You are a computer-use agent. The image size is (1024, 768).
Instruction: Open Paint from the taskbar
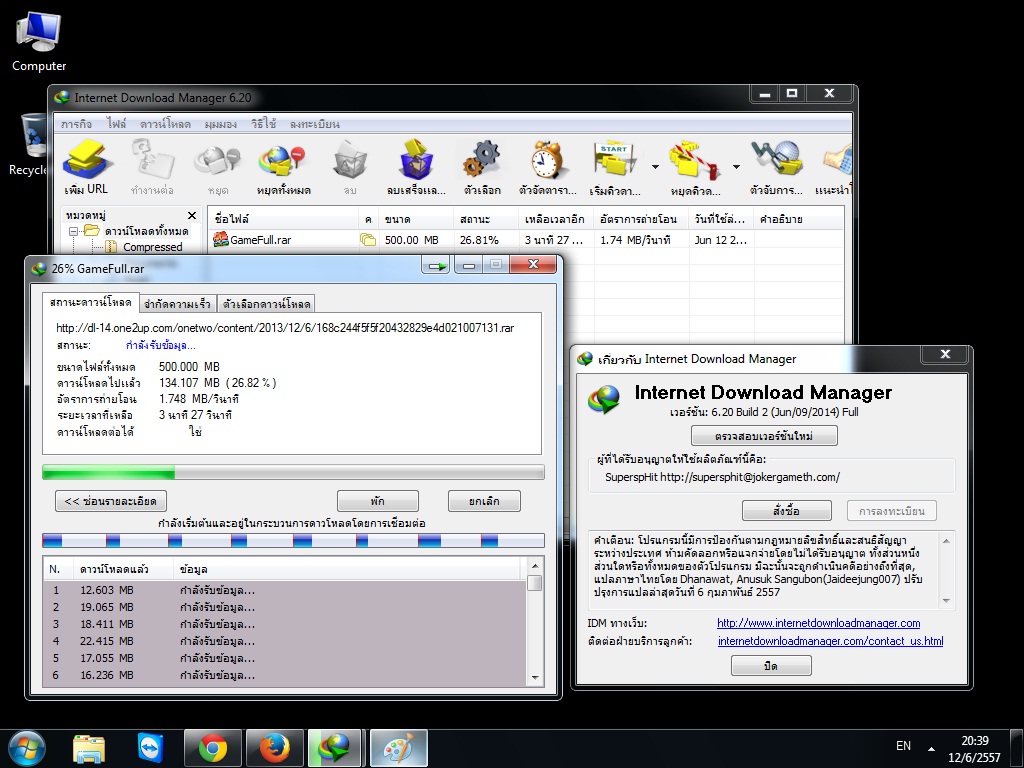398,748
